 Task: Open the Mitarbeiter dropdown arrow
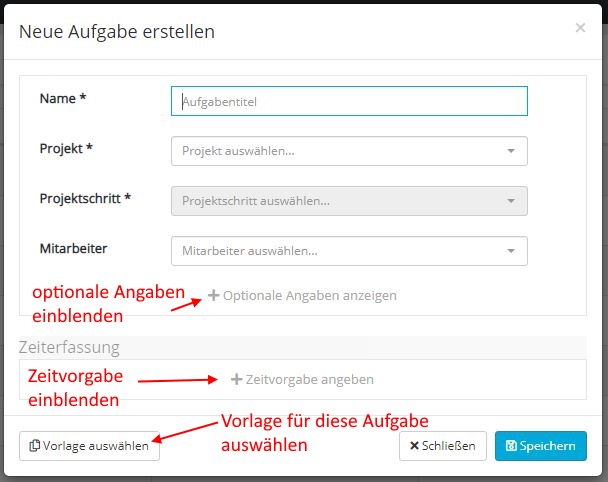coord(510,251)
